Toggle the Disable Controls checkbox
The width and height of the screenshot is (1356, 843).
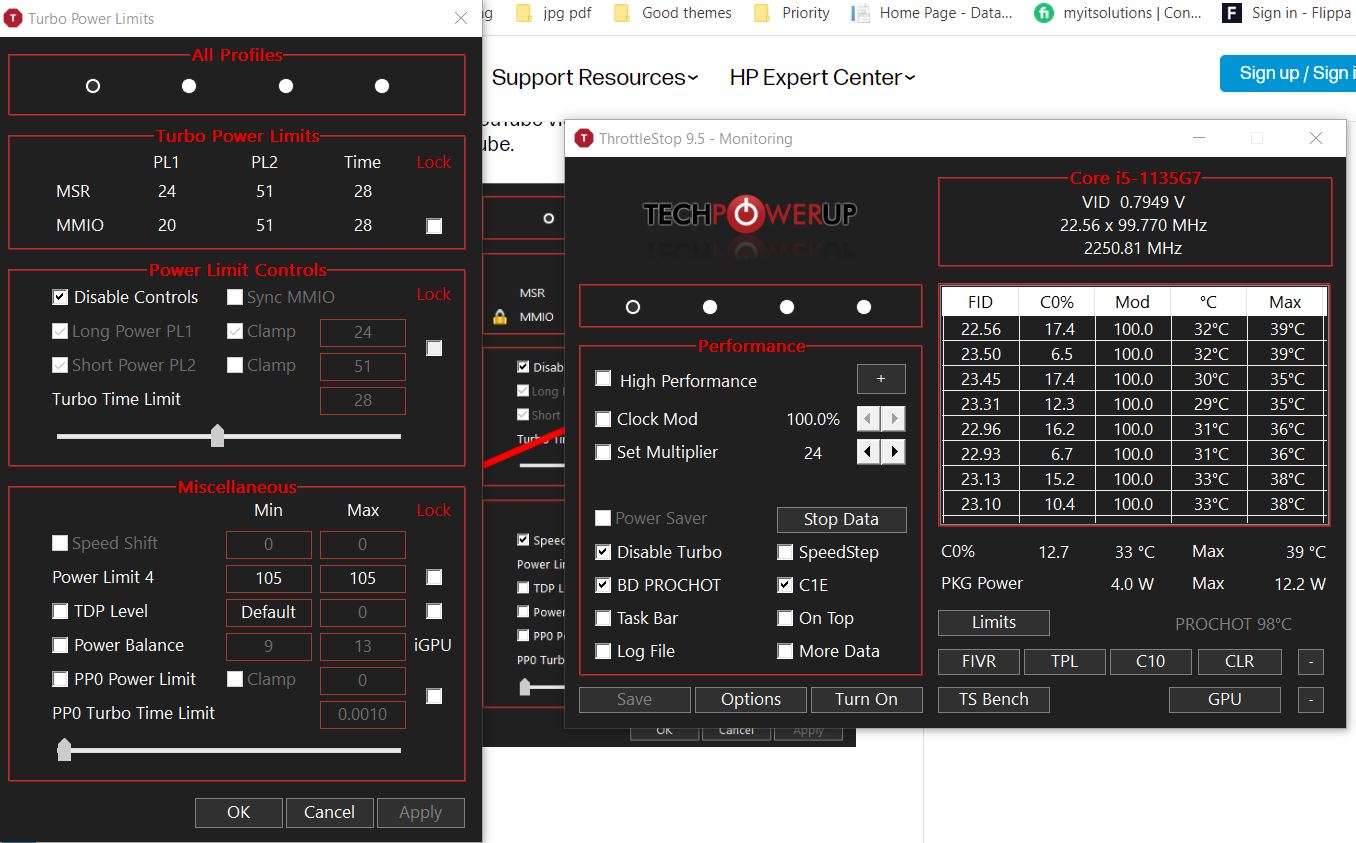60,297
